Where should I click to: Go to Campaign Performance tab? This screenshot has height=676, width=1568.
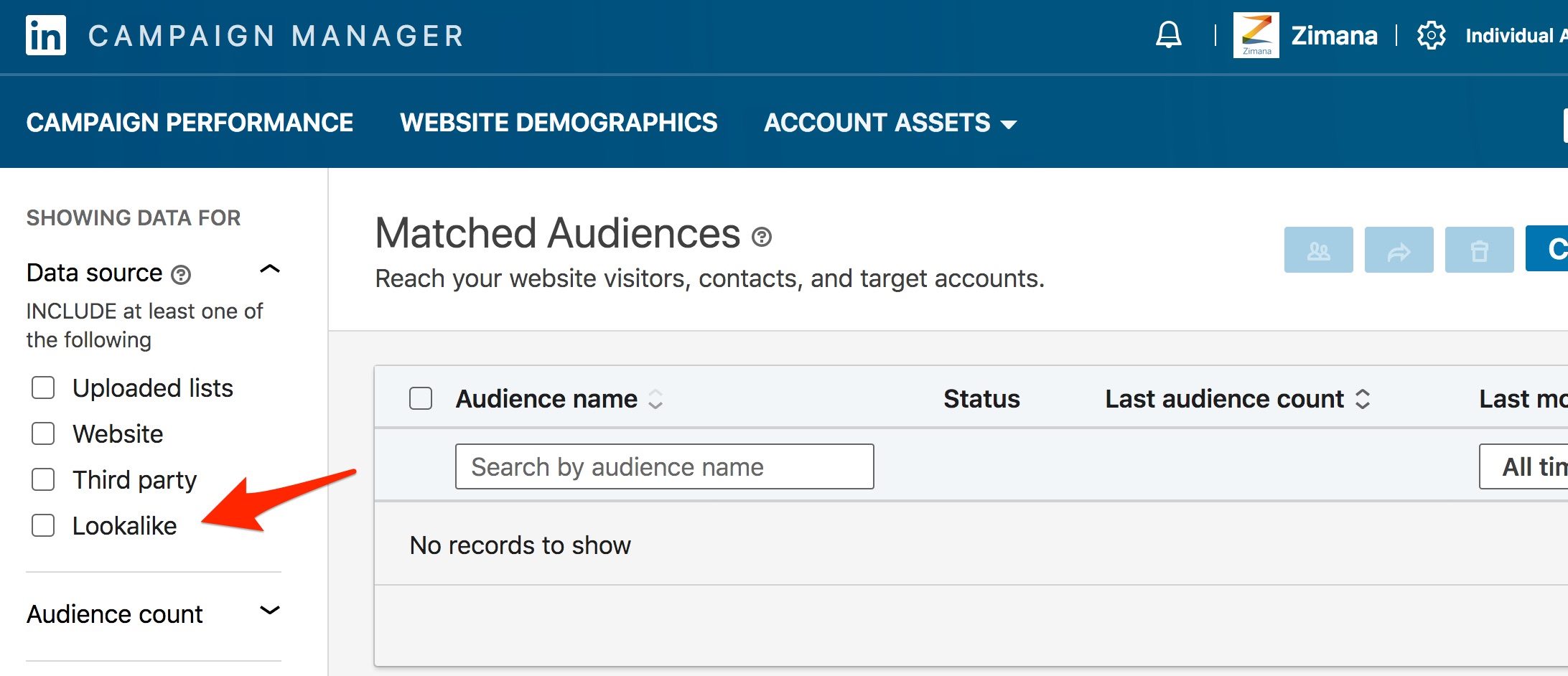[x=190, y=123]
